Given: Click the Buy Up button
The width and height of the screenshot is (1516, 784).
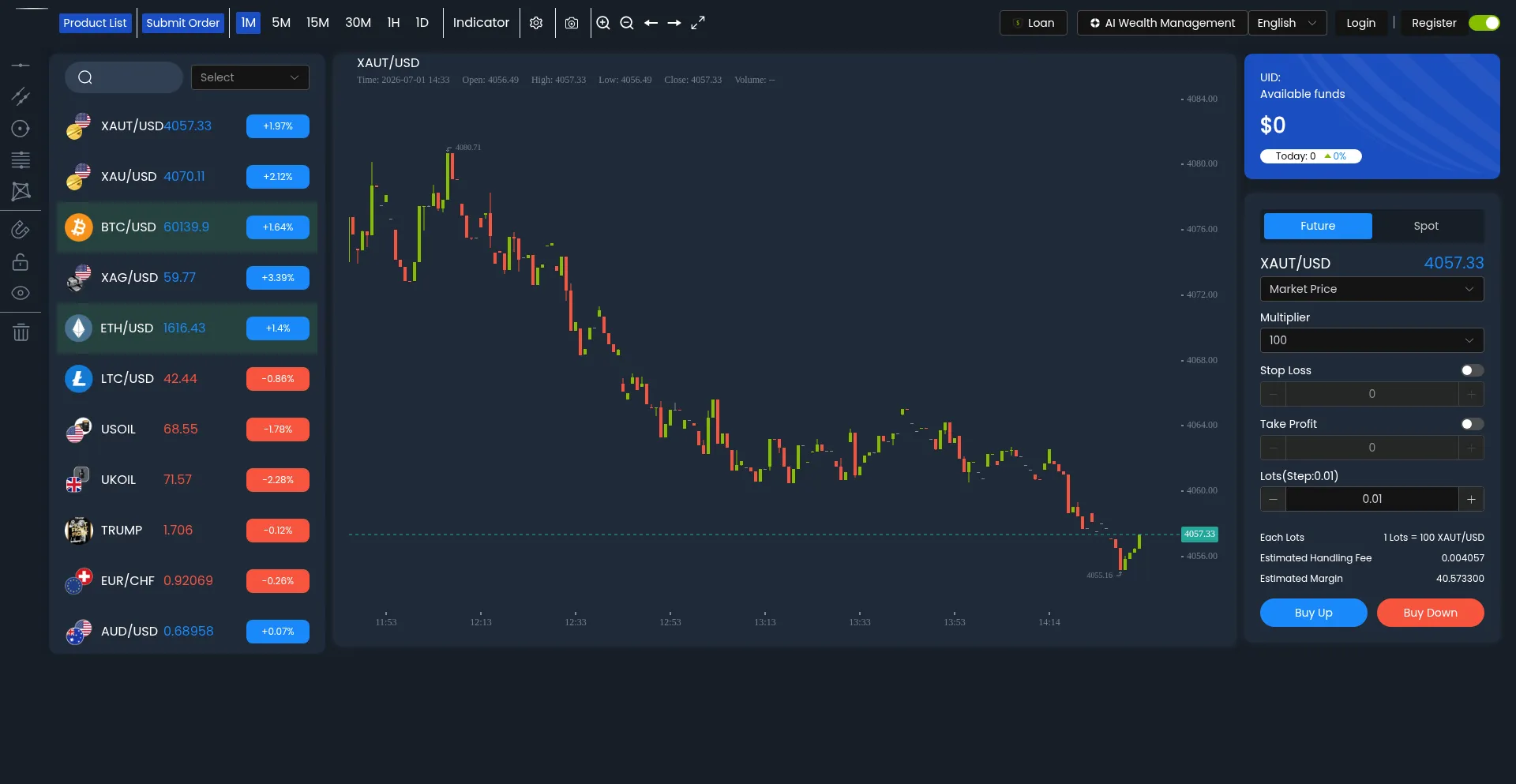Looking at the screenshot, I should coord(1314,613).
